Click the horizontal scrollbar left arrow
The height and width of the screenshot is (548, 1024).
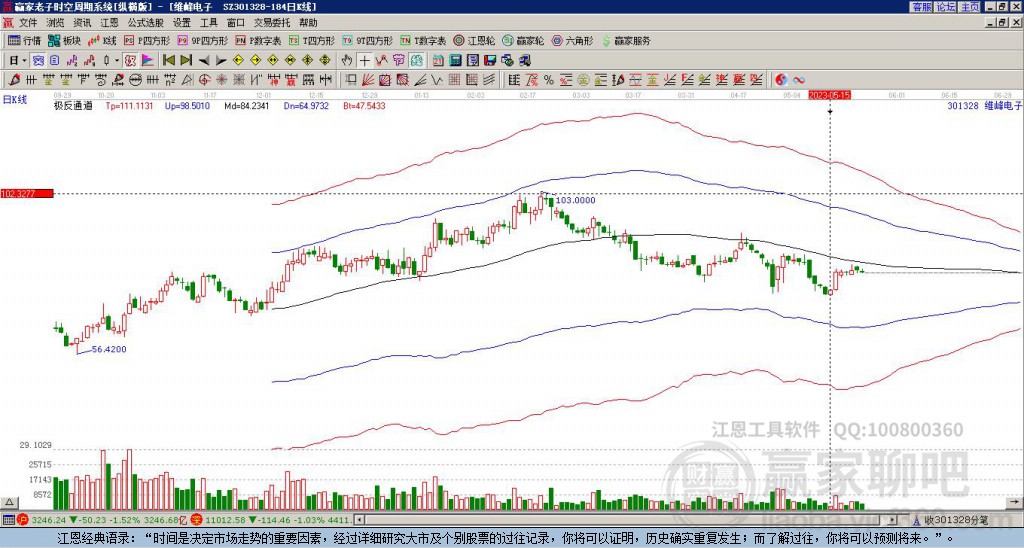(x=359, y=519)
